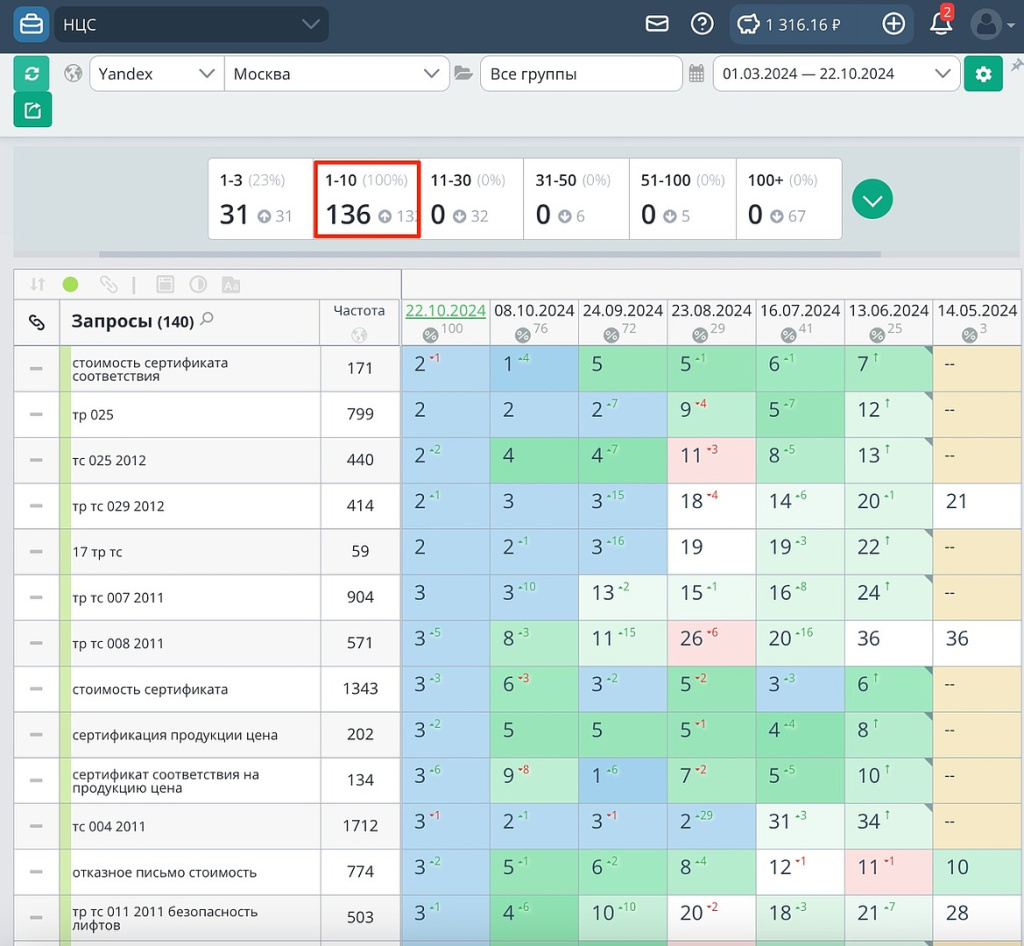1024x946 pixels.
Task: Click the chain link column header icon
Action: [36, 322]
